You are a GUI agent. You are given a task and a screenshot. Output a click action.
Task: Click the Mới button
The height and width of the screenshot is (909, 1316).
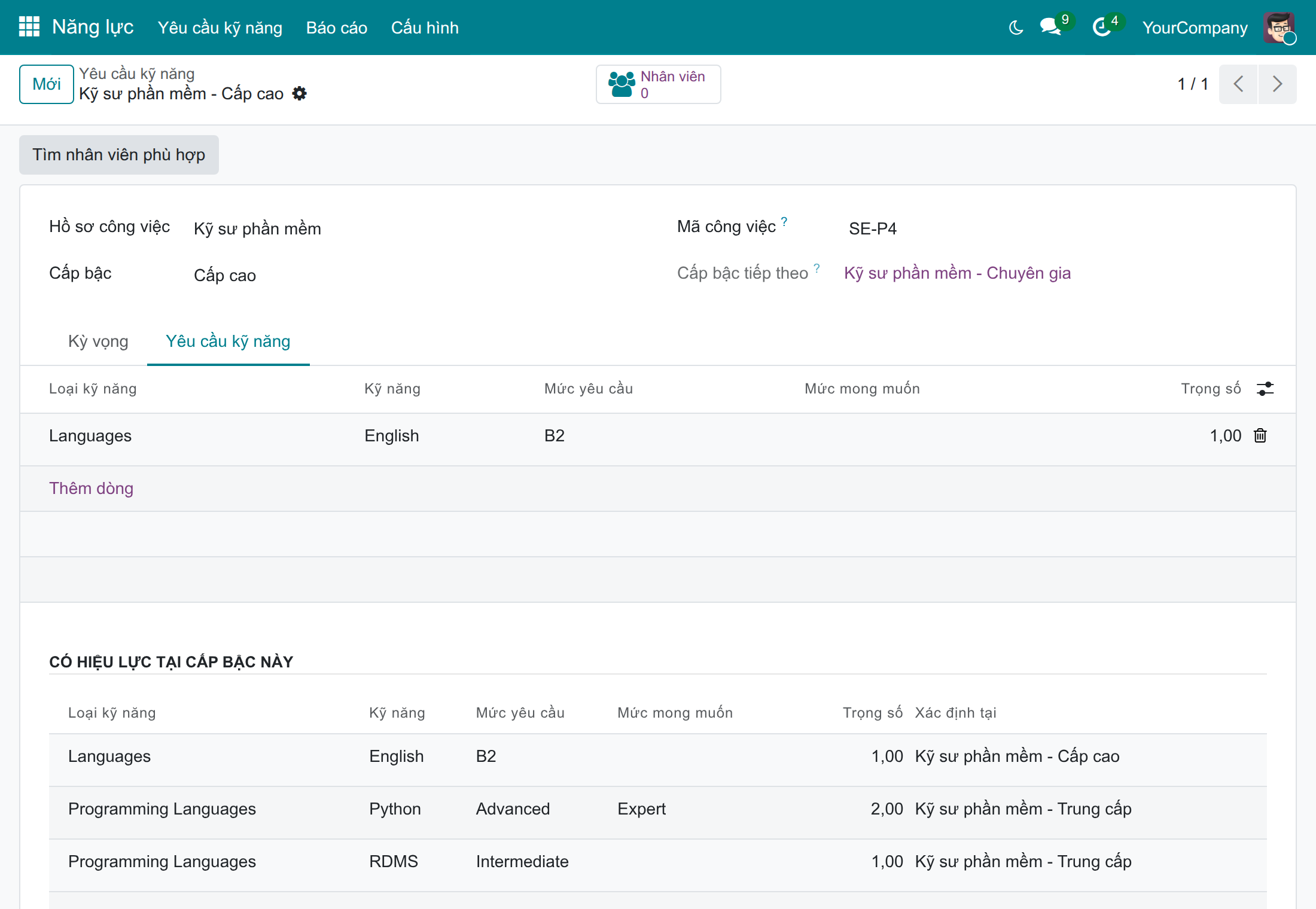(47, 84)
